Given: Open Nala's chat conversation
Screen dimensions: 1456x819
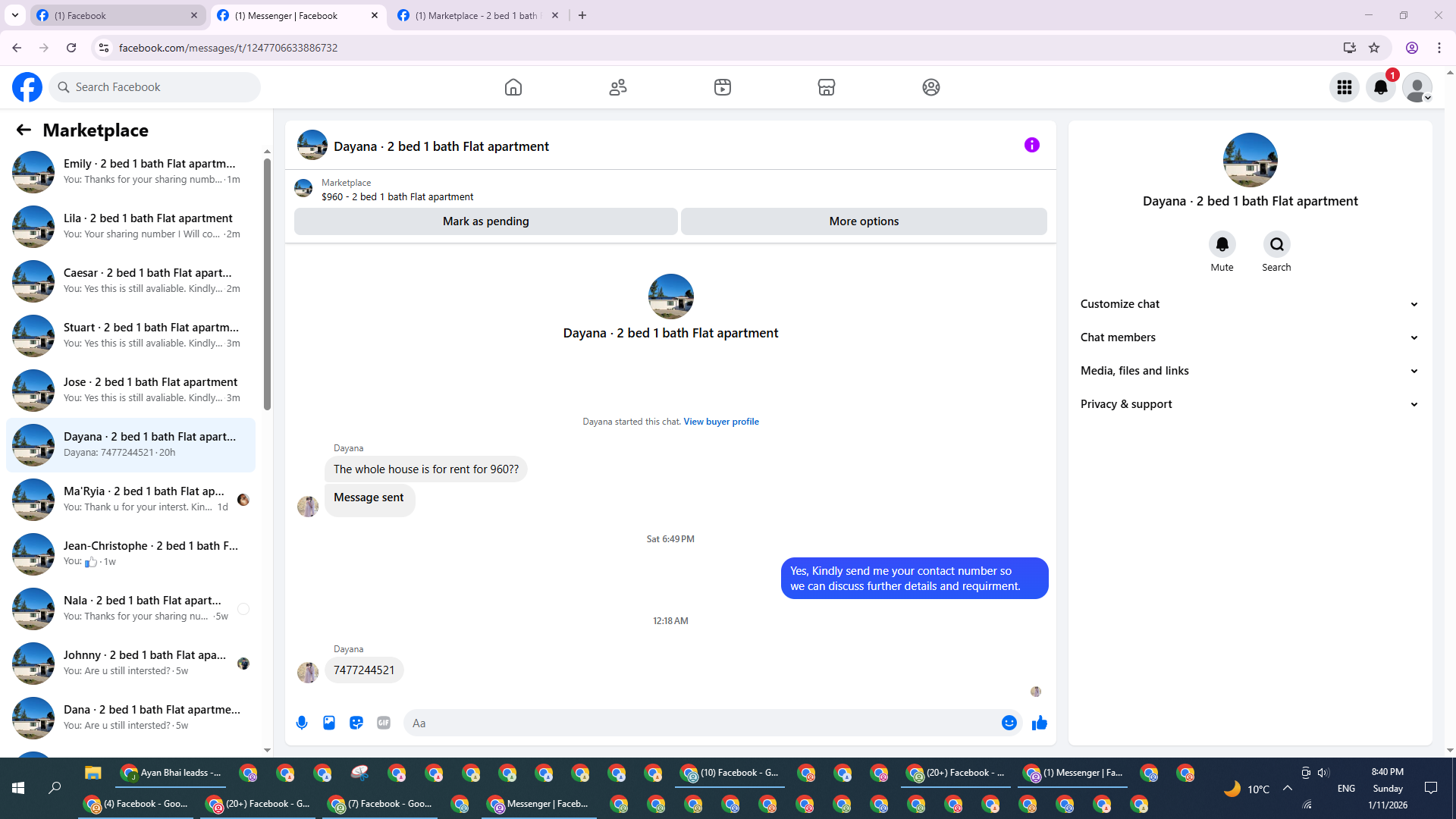Looking at the screenshot, I should pos(130,608).
